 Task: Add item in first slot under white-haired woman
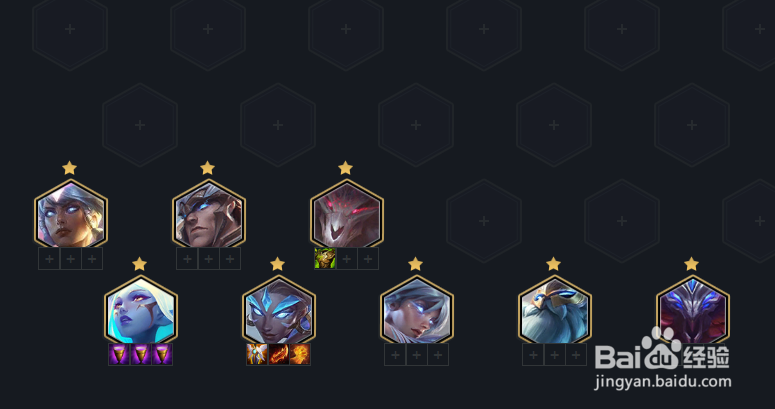(49, 259)
